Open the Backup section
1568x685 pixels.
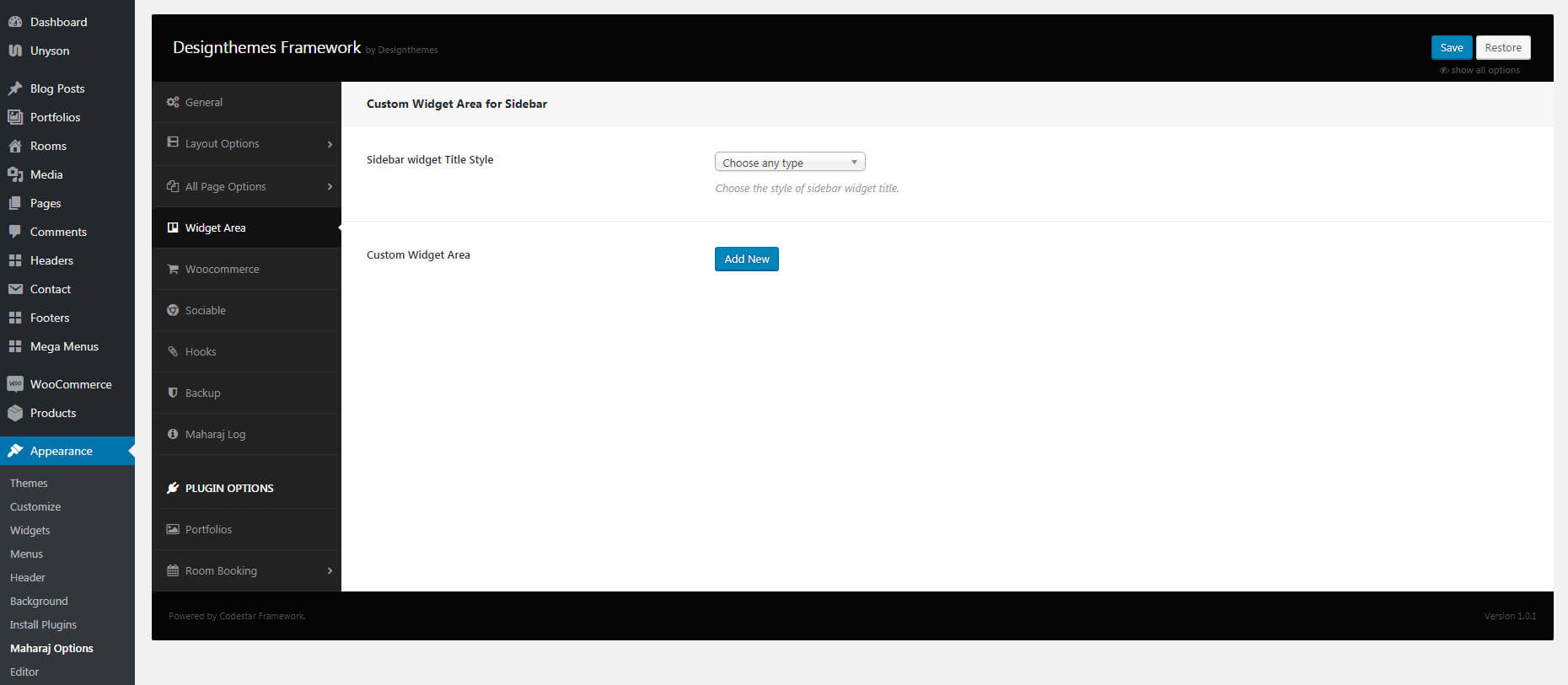(246, 393)
